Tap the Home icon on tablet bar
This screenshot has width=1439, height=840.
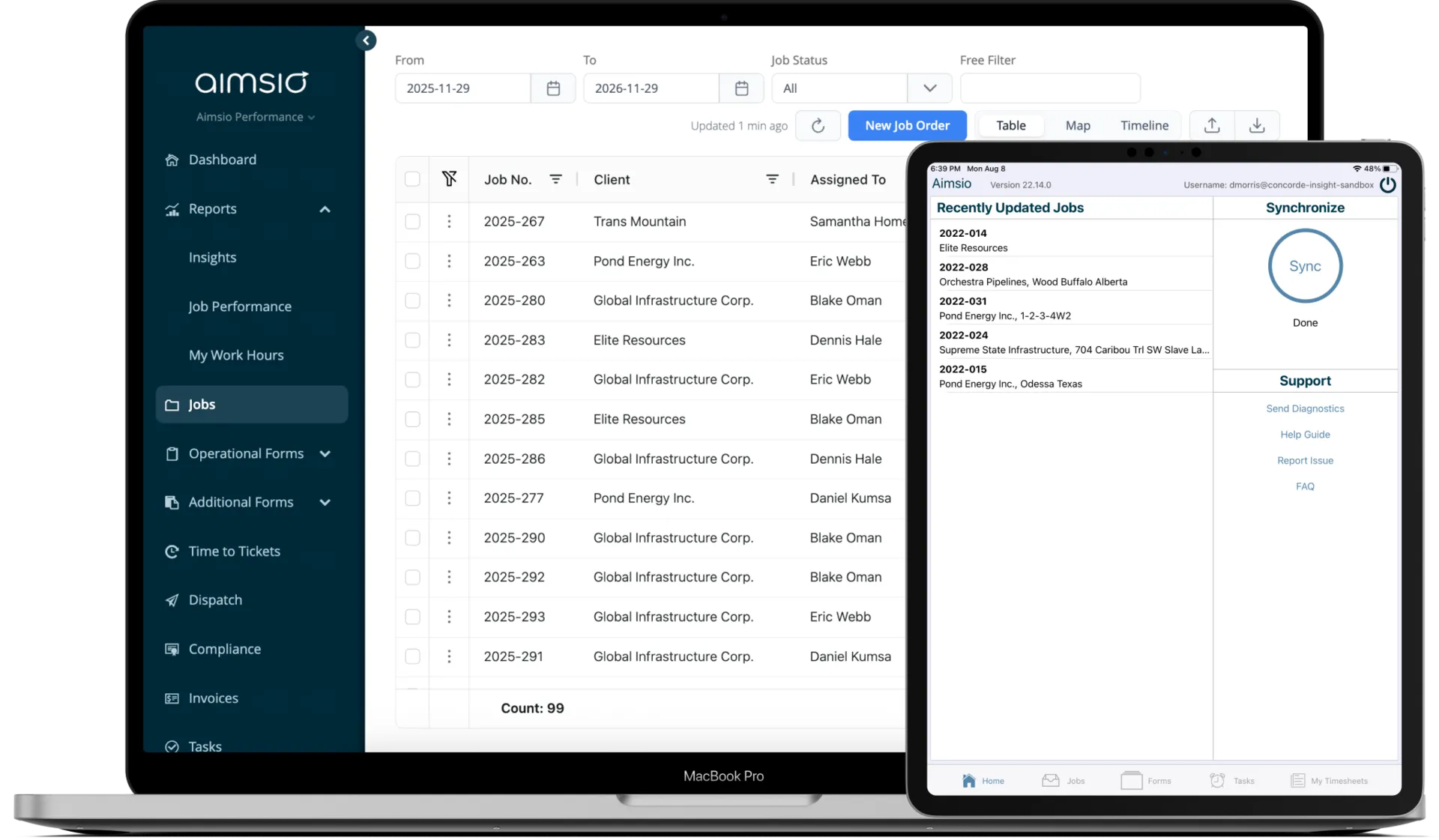pyautogui.click(x=968, y=781)
